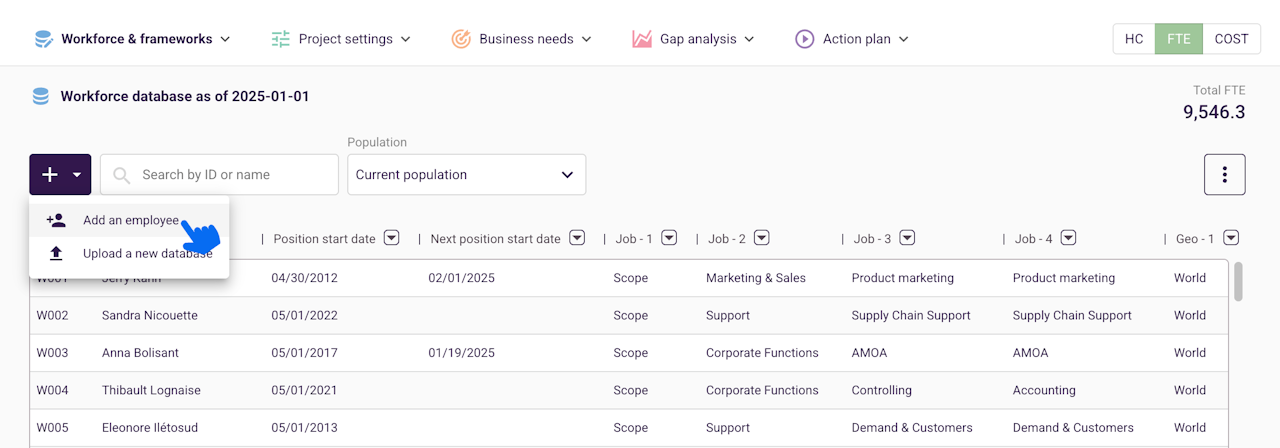Click the plus add button
The image size is (1280, 448).
[x=50, y=175]
